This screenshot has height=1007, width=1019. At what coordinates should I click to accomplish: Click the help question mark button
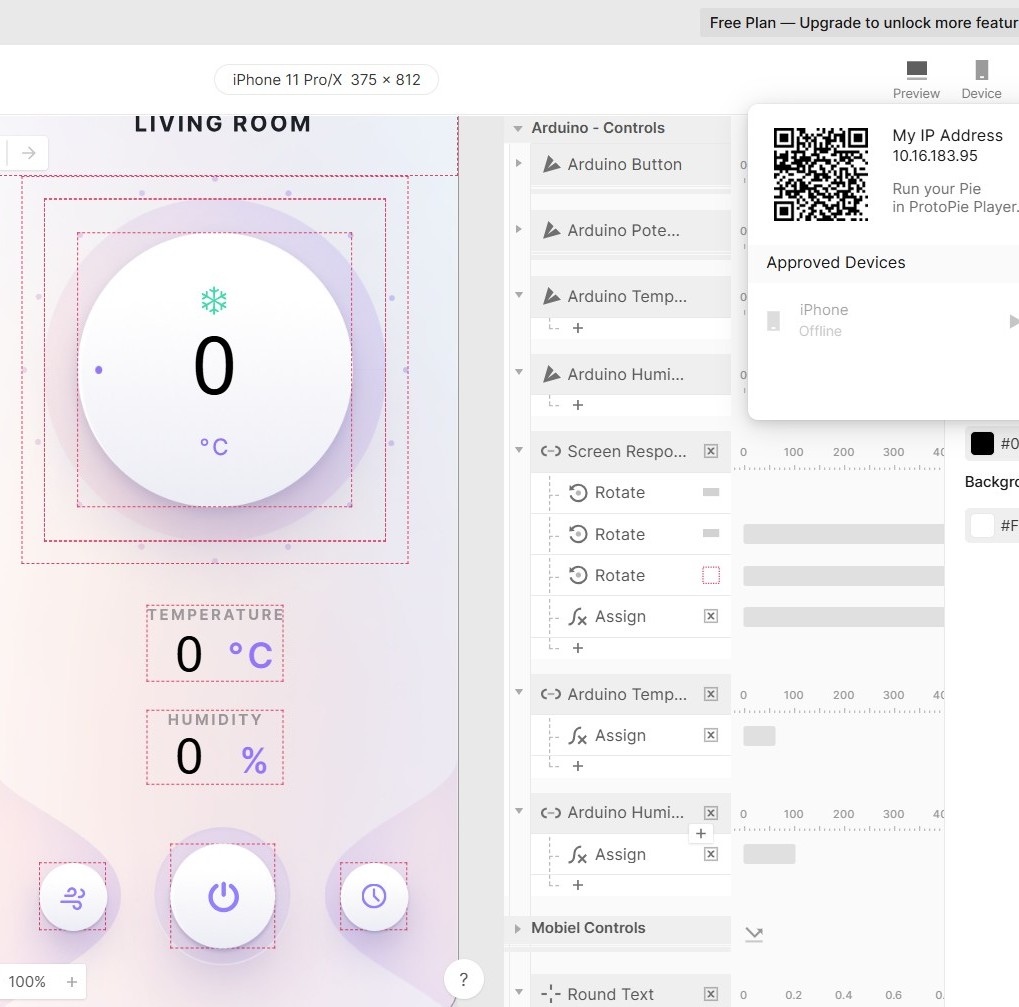[x=463, y=979]
